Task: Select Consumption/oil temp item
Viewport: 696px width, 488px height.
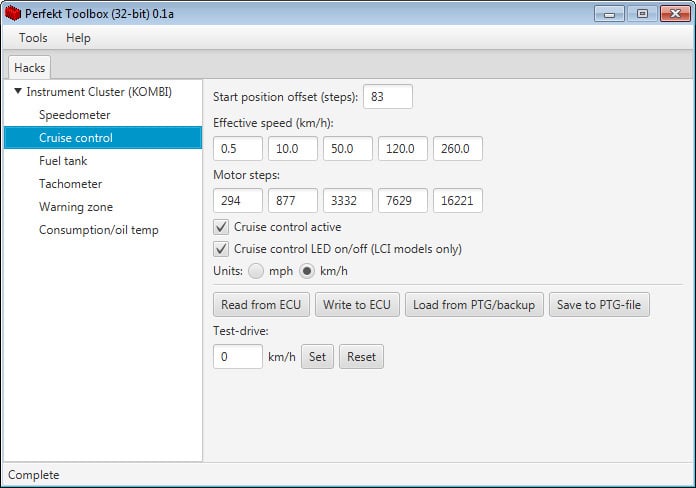Action: click(x=98, y=230)
